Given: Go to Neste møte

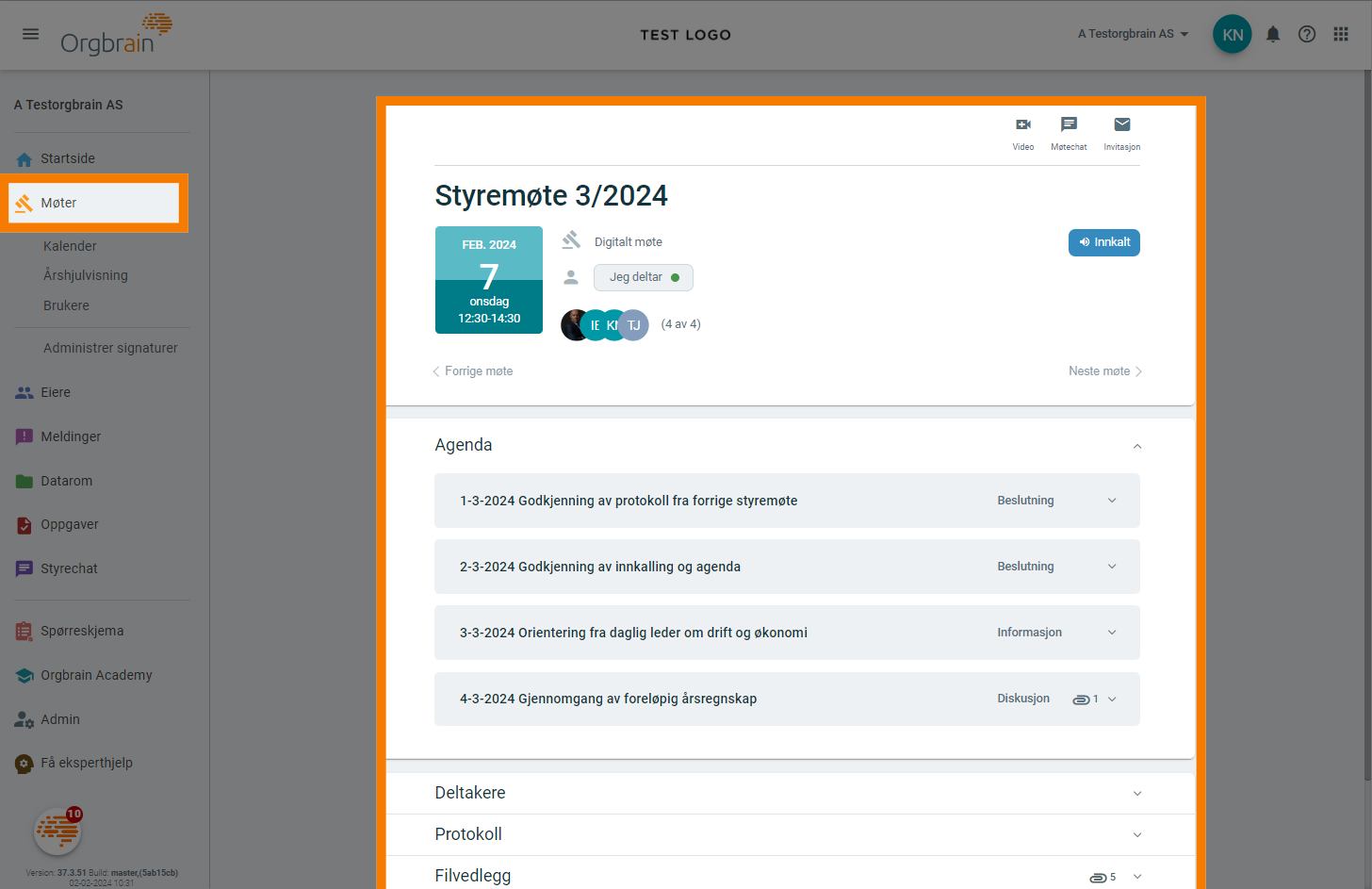Looking at the screenshot, I should 1105,371.
